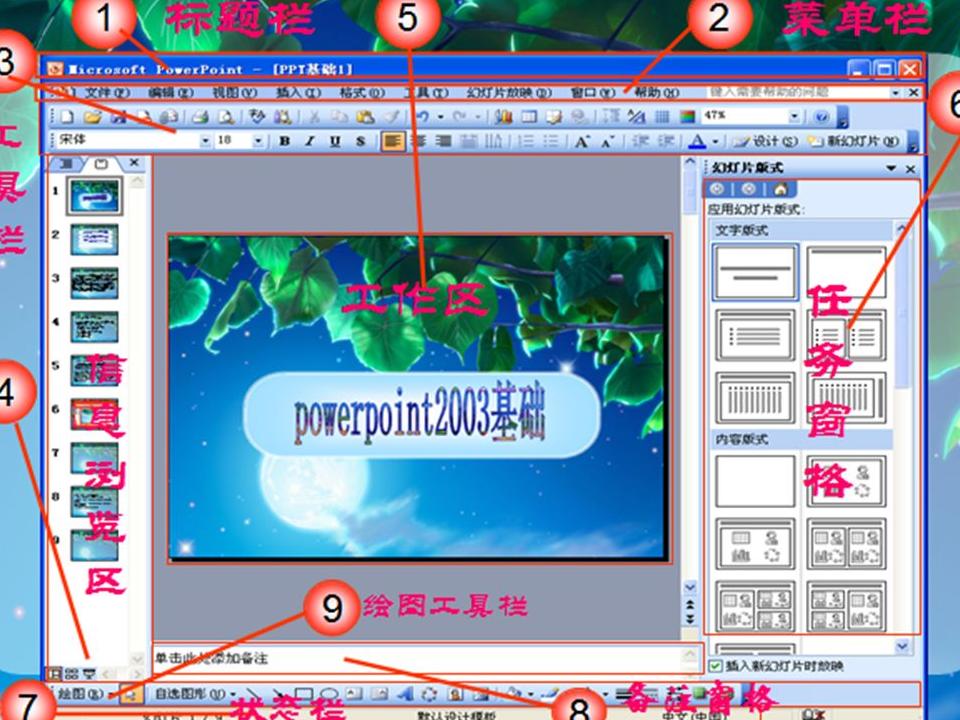Toggle the 插入新幻灯片时放映 checkbox
The height and width of the screenshot is (720, 960).
click(x=715, y=666)
